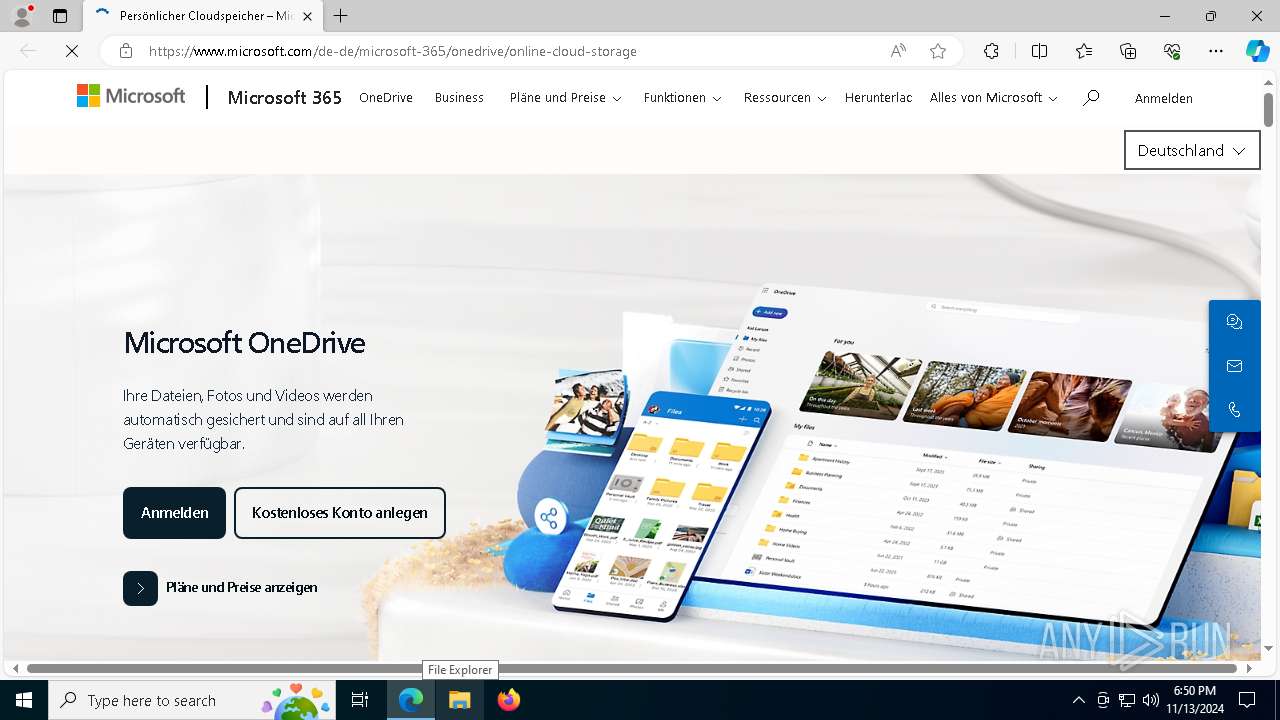
Task: Launch Firefox from the taskbar
Action: tap(509, 700)
